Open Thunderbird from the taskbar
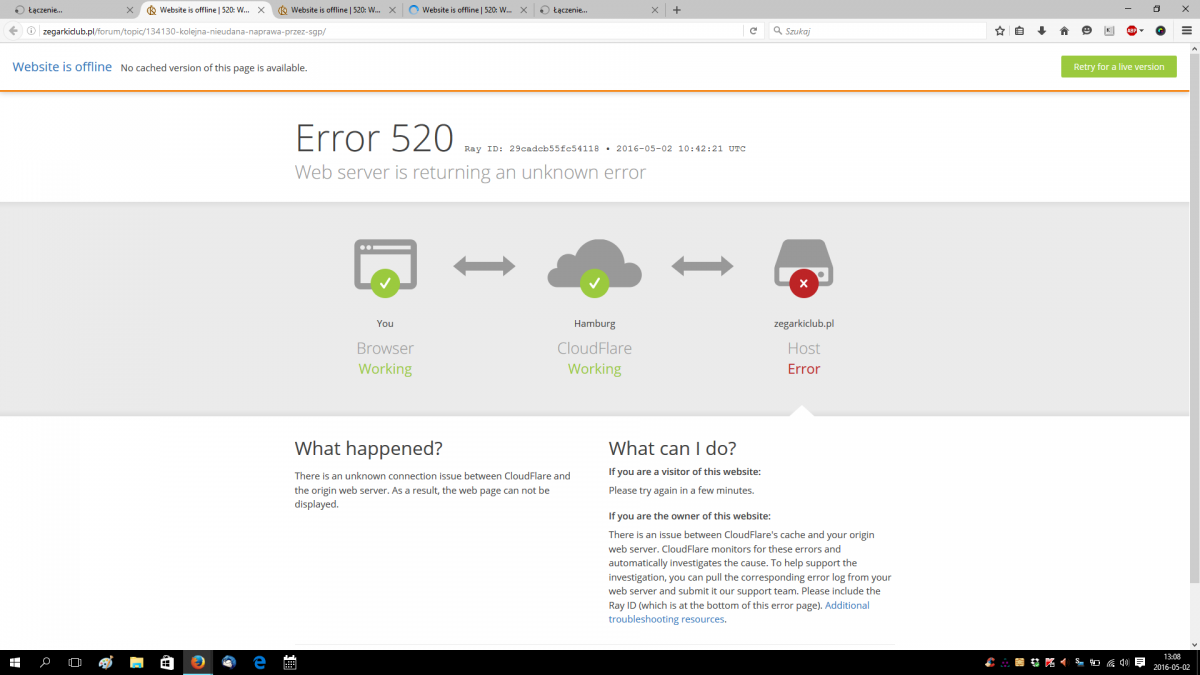 [x=228, y=662]
